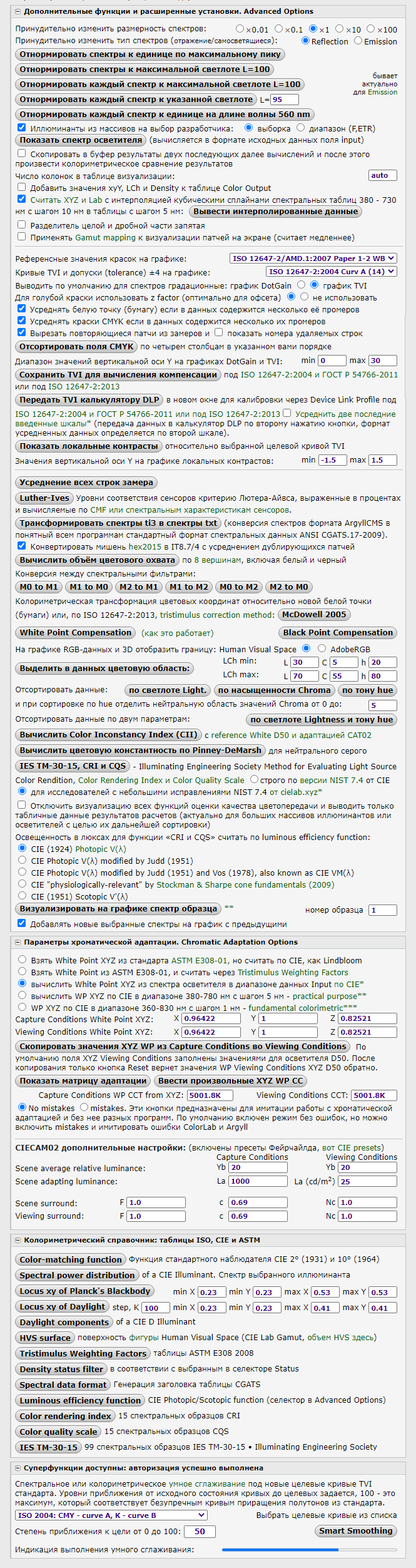The width and height of the screenshot is (416, 1568).
Task: Click Вычислить объём цветового охвата button
Action: (x=97, y=560)
